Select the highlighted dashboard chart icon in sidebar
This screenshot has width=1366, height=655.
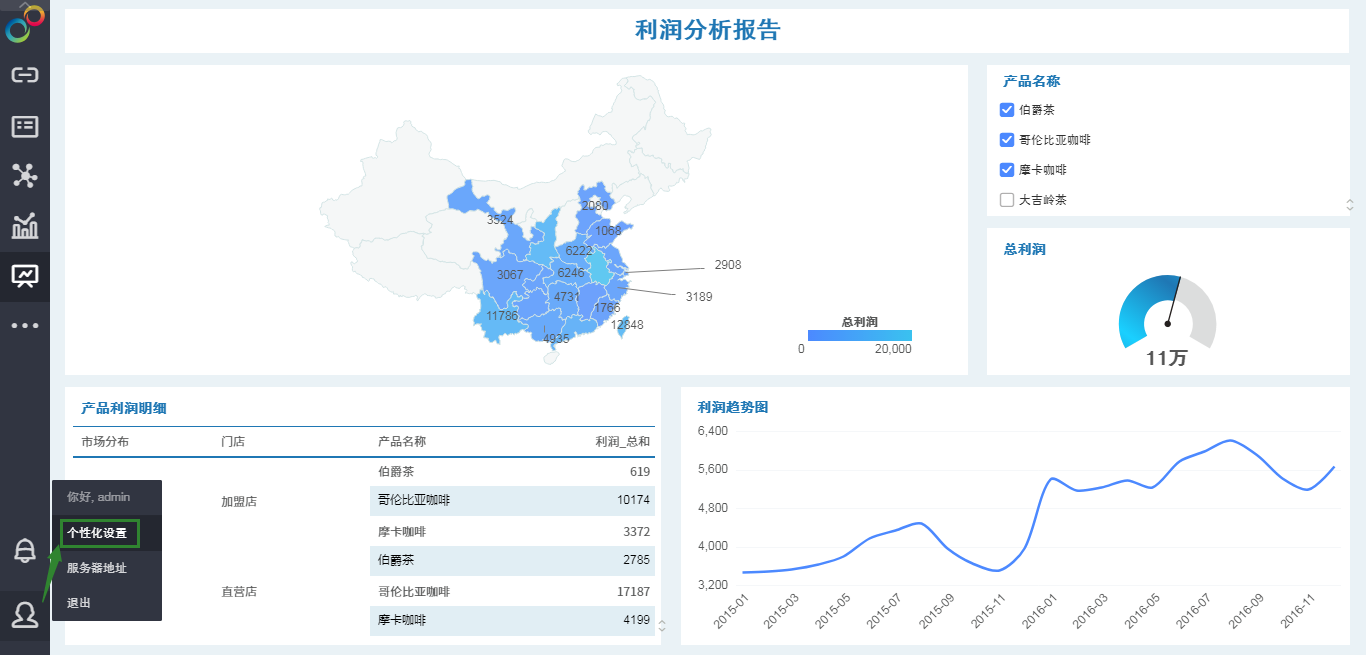coord(25,275)
